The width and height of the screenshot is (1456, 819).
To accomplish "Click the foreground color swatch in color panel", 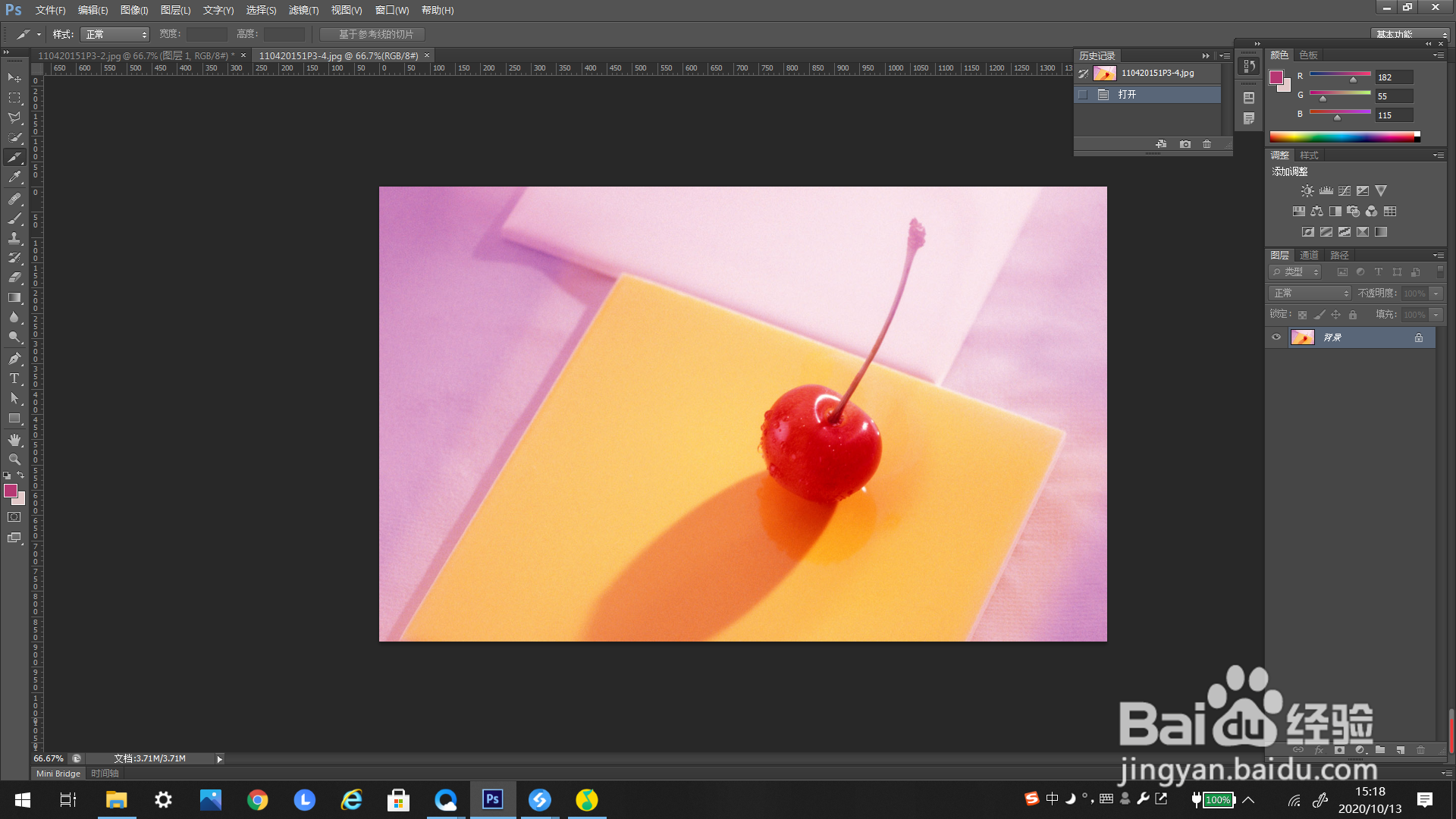I will point(1276,77).
